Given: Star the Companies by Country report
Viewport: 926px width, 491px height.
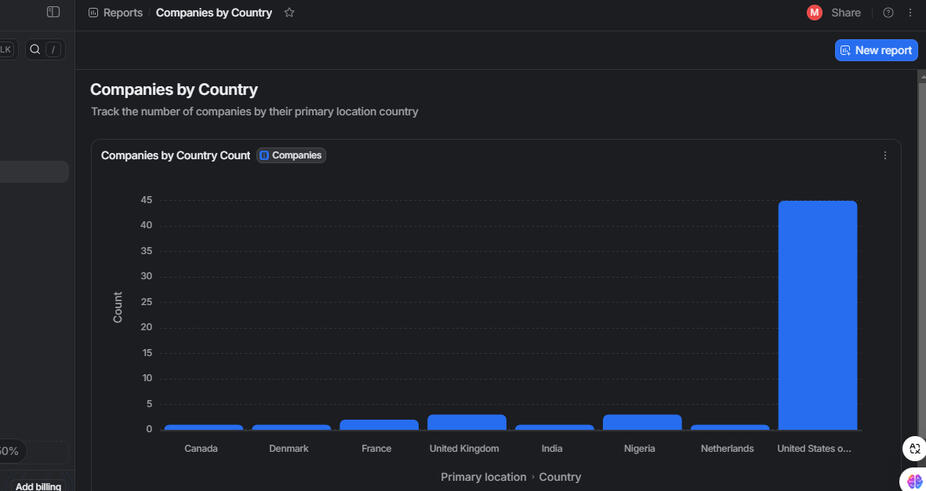Looking at the screenshot, I should click(x=289, y=13).
